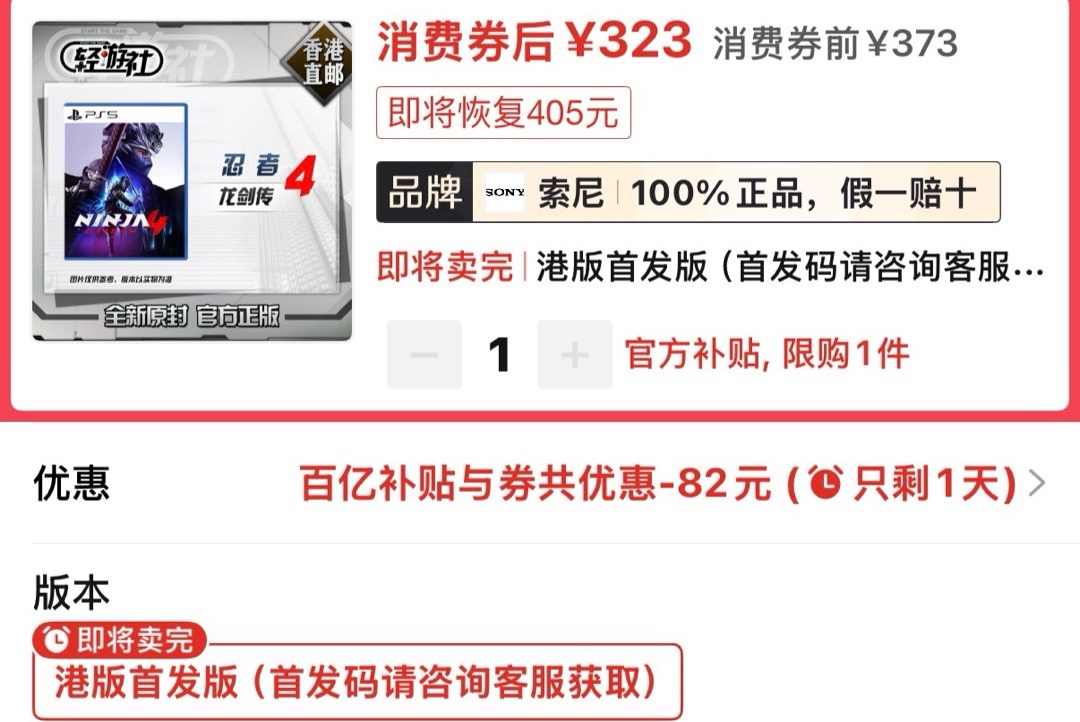Screen dimensions: 1080x722
Task: Click the minus quantity stepper button
Action: (x=424, y=355)
